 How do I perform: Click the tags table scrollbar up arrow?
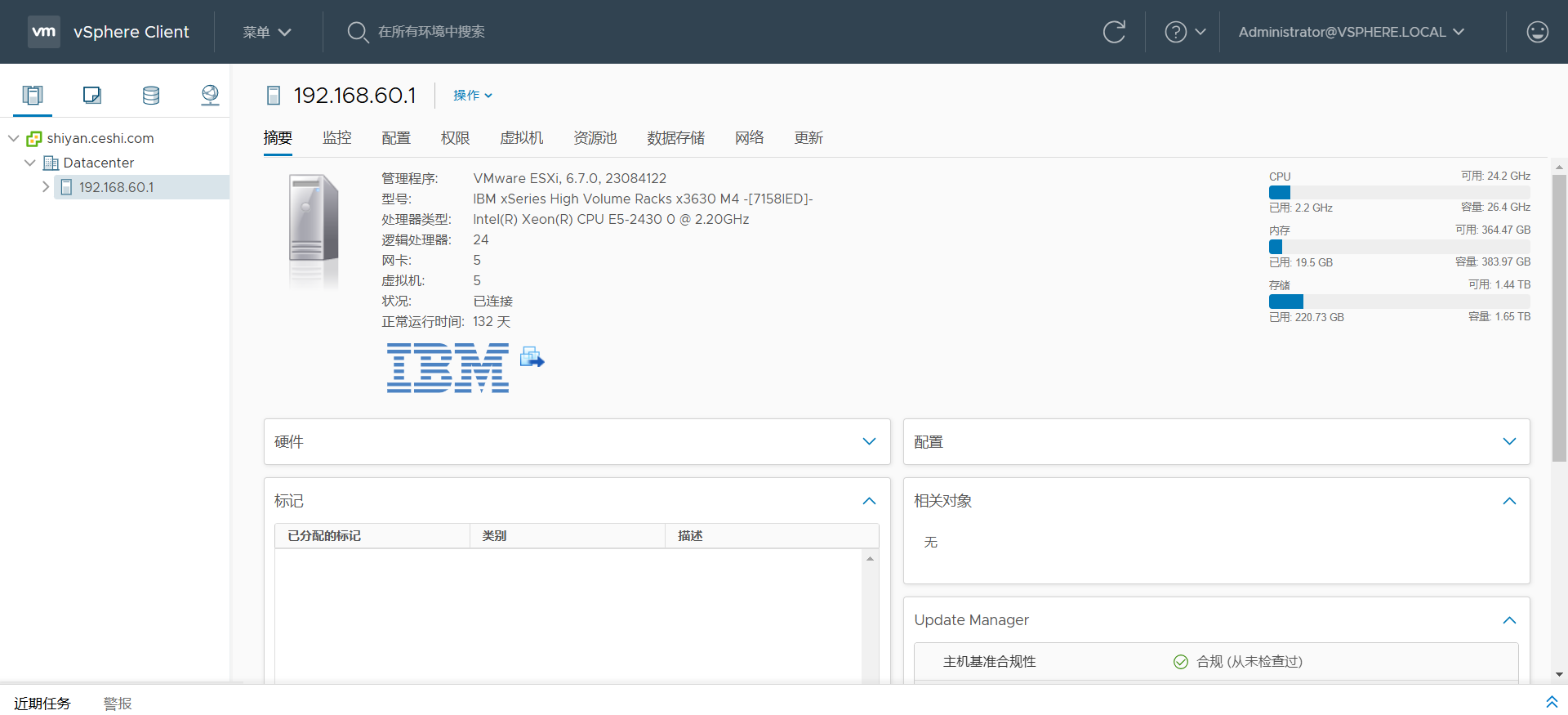871,559
